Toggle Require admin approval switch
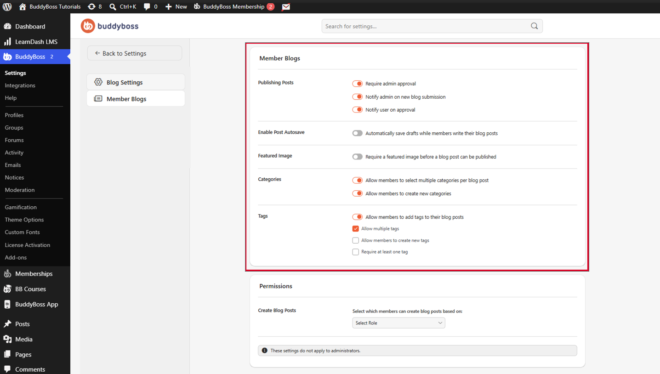Screen dimensions: 660x374 click(357, 83)
